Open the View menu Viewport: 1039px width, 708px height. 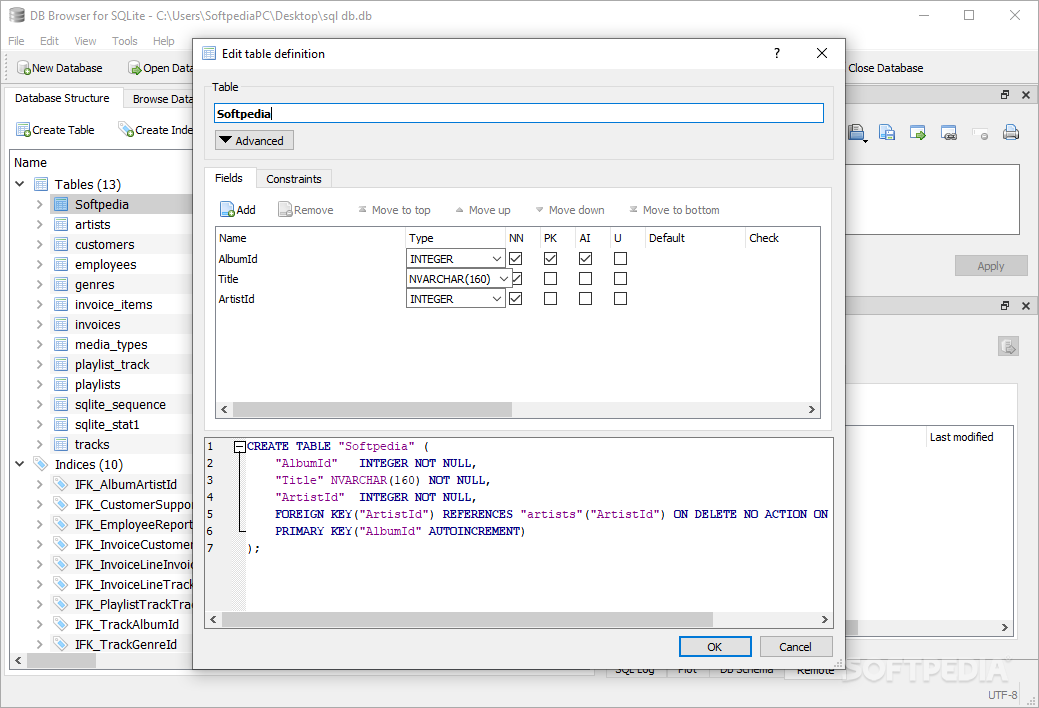coord(85,41)
